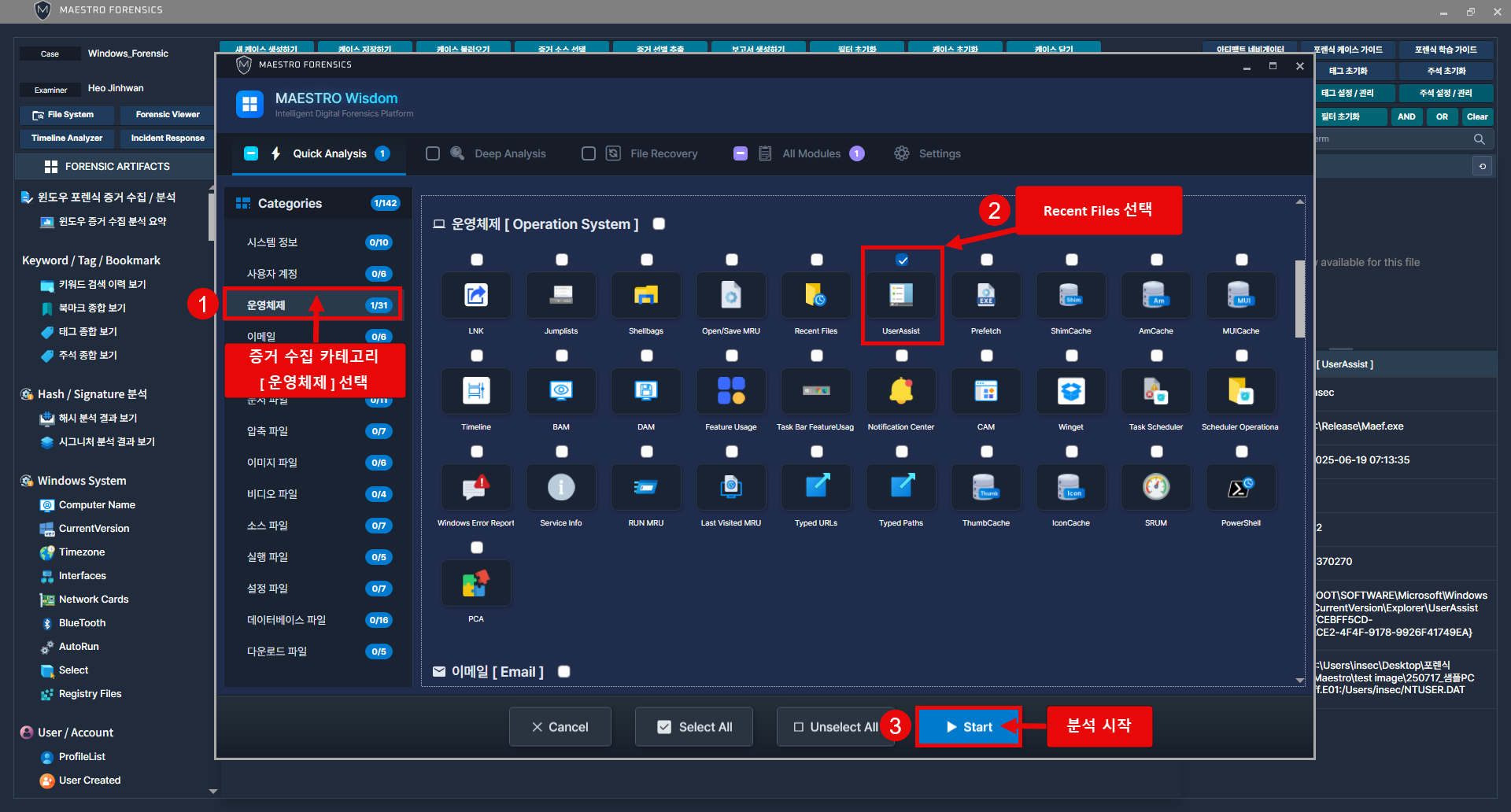
Task: Select the MUICache icon
Action: (1241, 295)
